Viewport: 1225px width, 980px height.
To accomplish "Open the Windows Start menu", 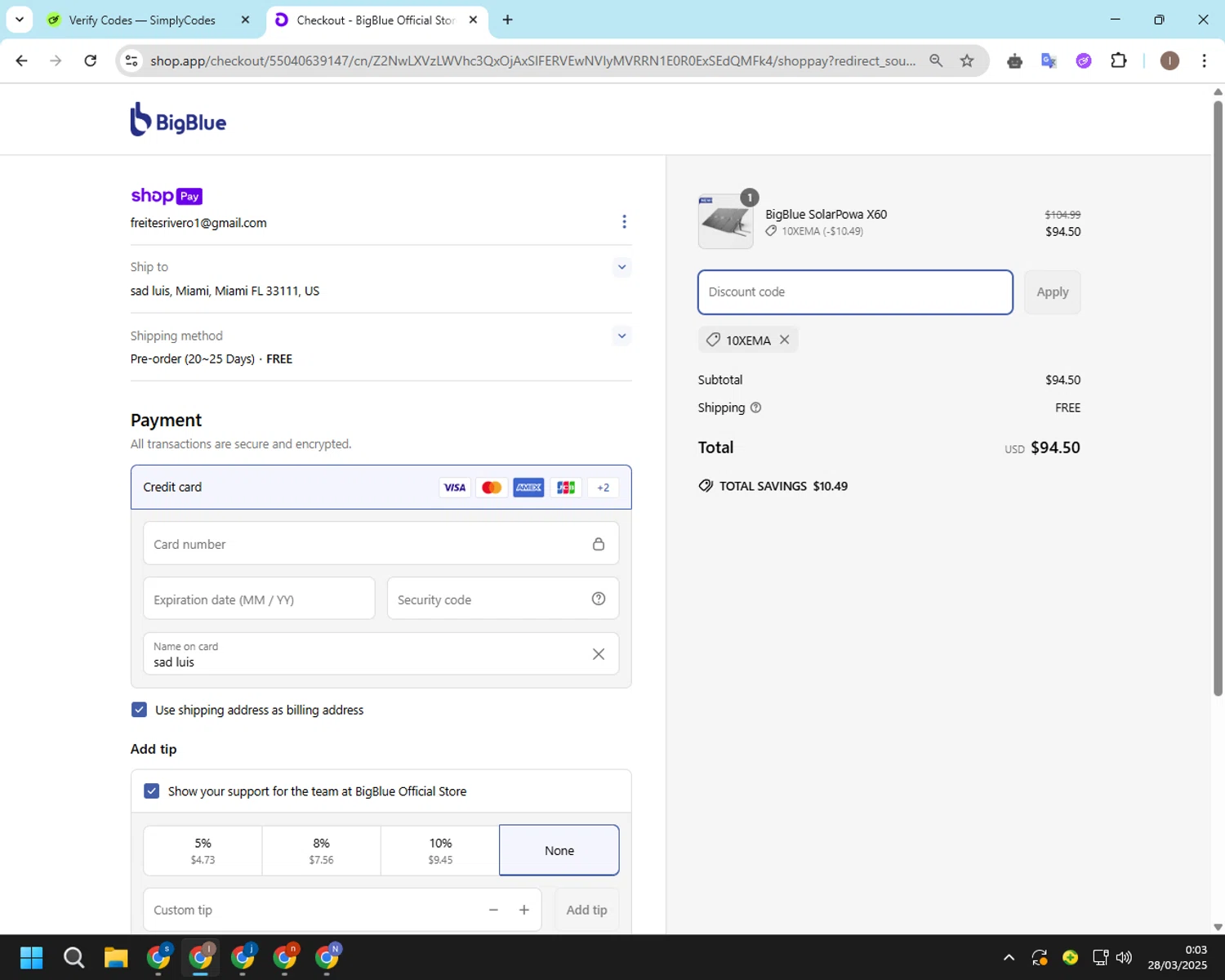I will pos(31,957).
